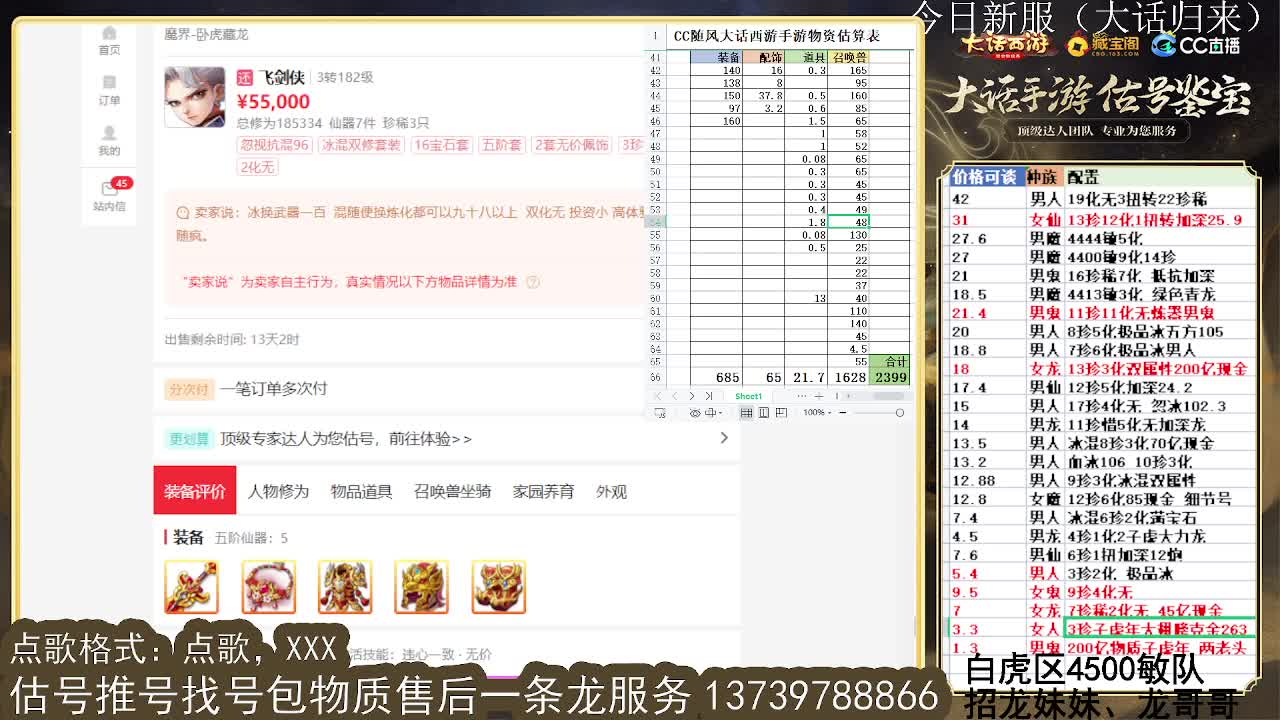Click the sword weapon equipment icon

tap(192, 586)
